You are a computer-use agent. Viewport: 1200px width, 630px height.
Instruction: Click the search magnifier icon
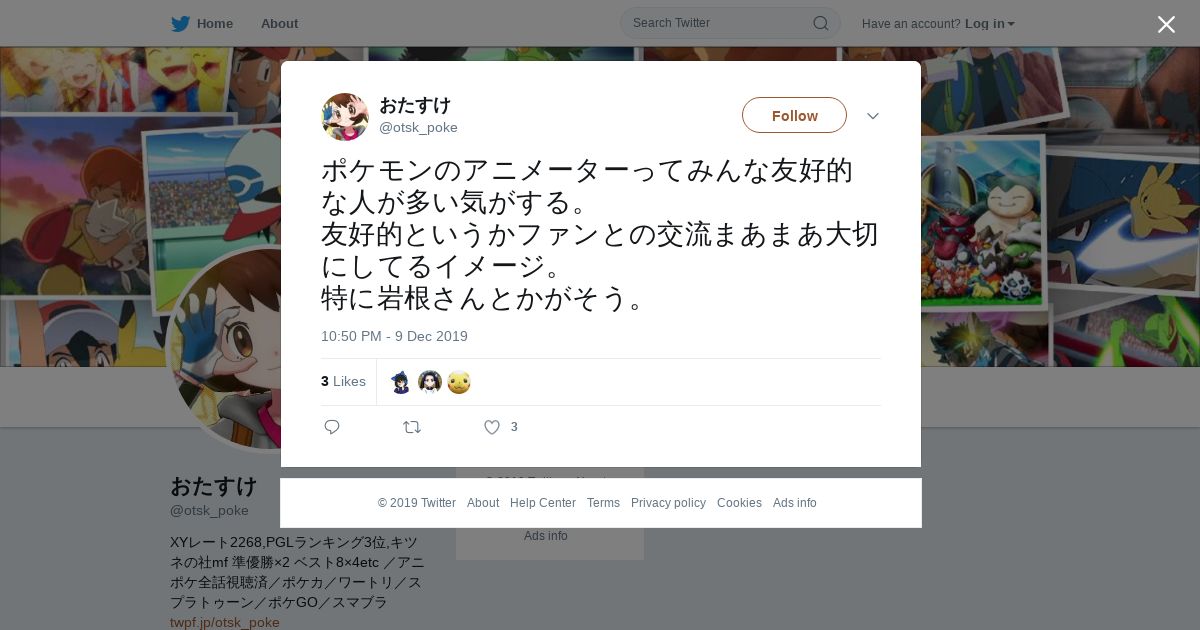tap(820, 23)
